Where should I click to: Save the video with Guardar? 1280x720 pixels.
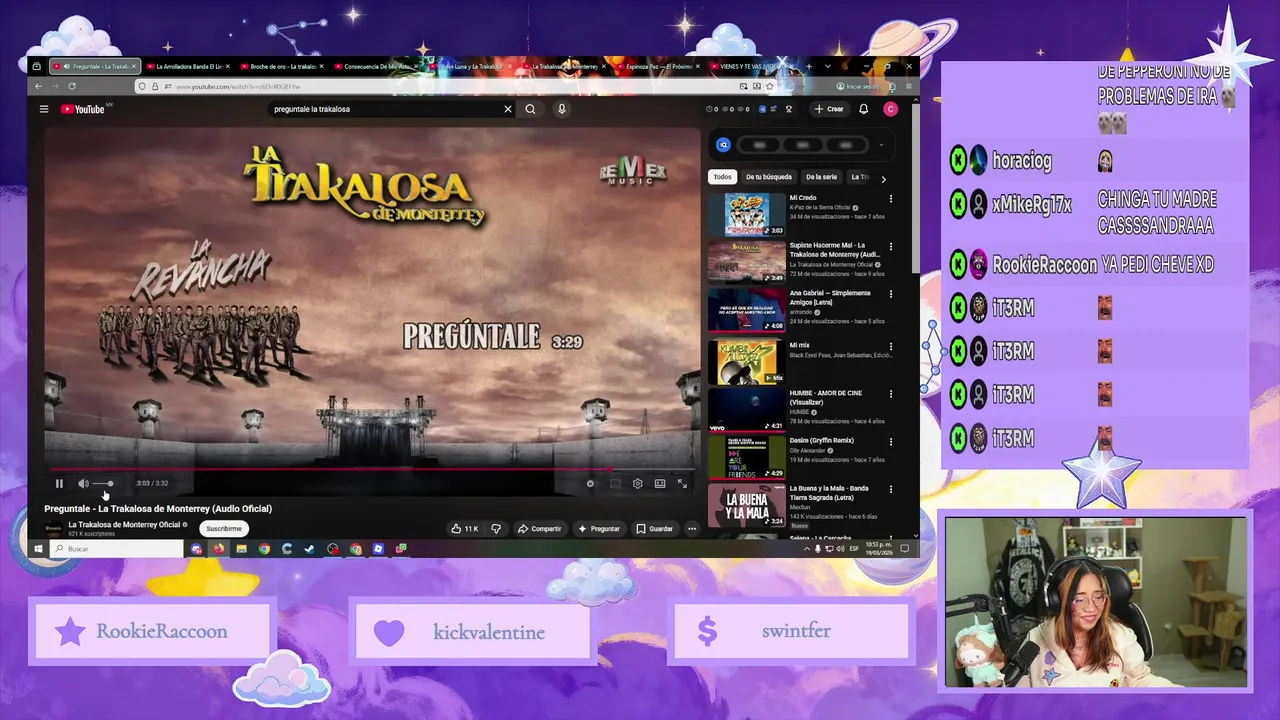(x=655, y=528)
